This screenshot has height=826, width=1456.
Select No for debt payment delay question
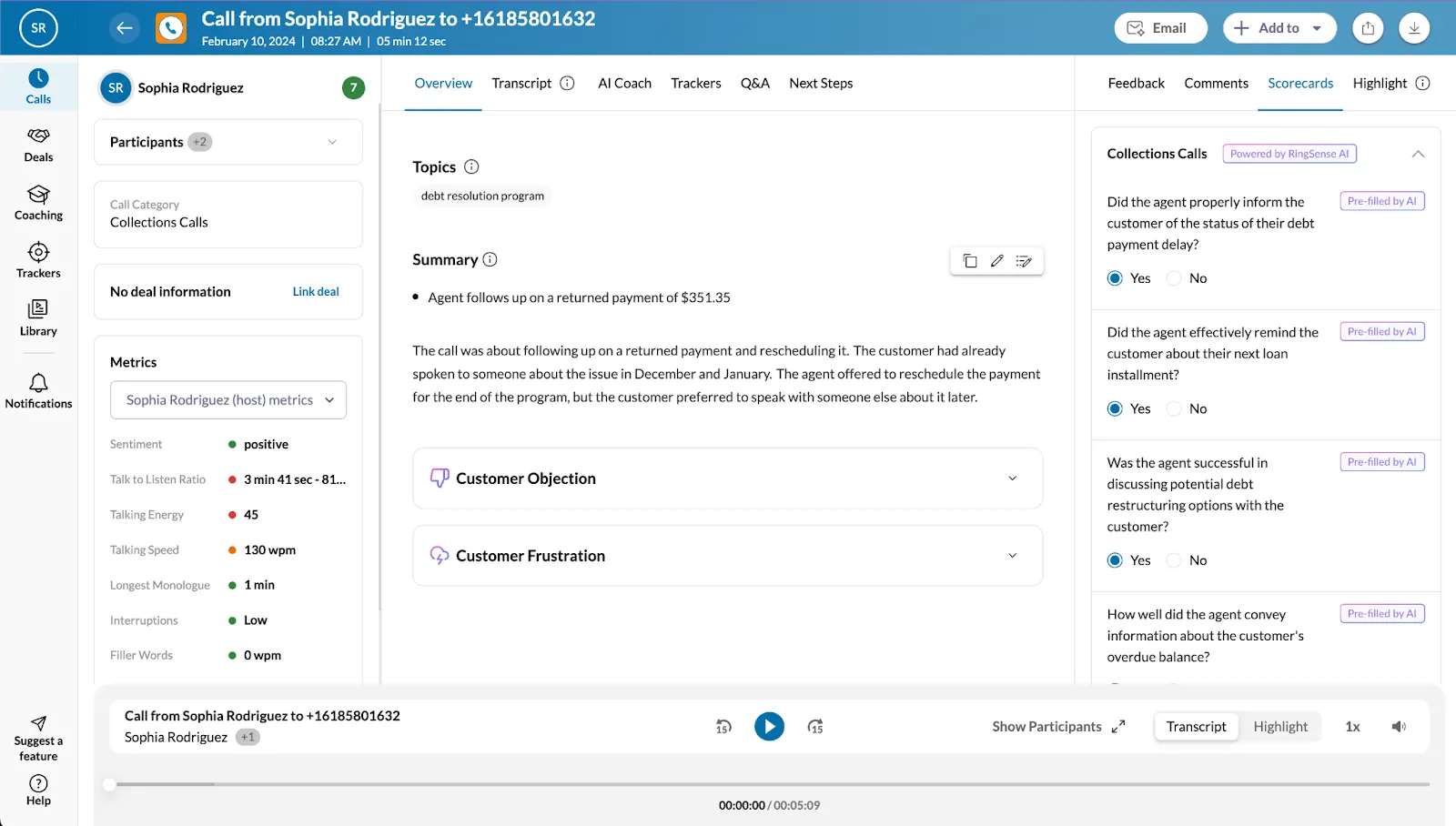coord(1175,278)
